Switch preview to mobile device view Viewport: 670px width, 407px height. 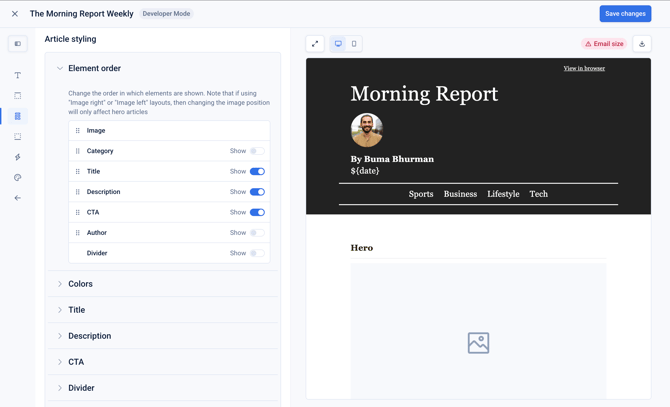click(354, 44)
